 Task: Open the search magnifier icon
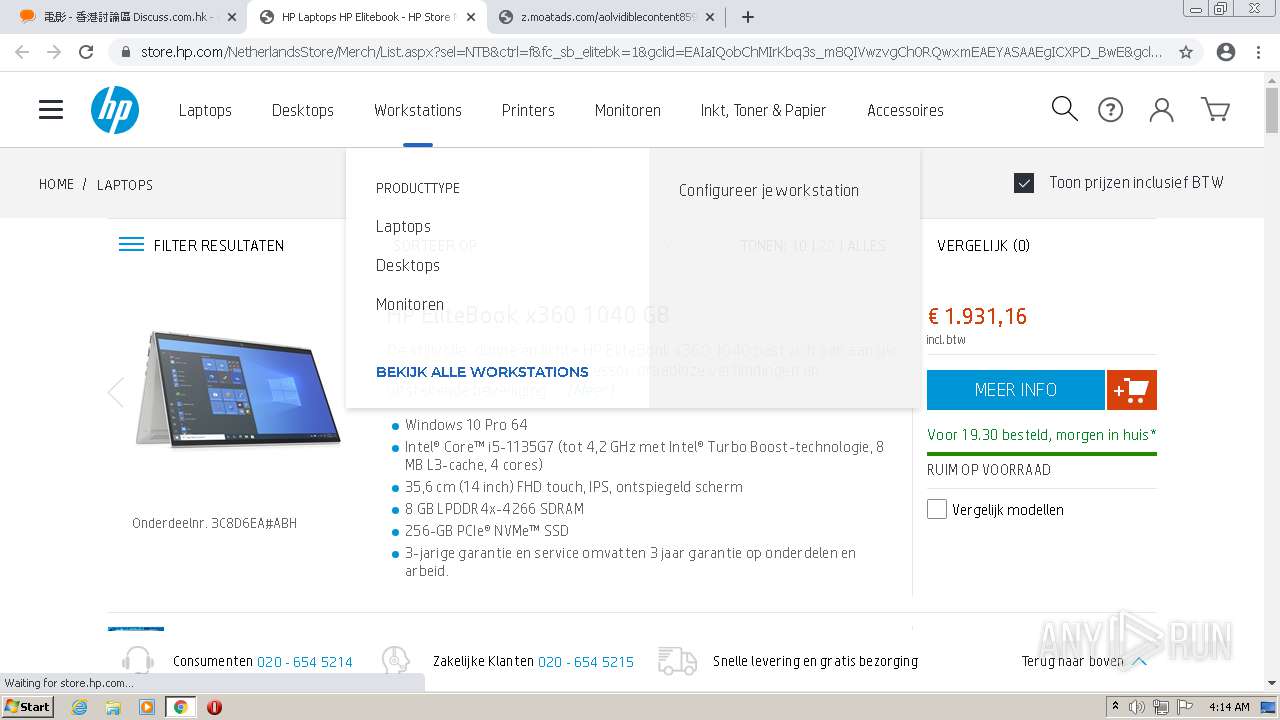pos(1065,109)
